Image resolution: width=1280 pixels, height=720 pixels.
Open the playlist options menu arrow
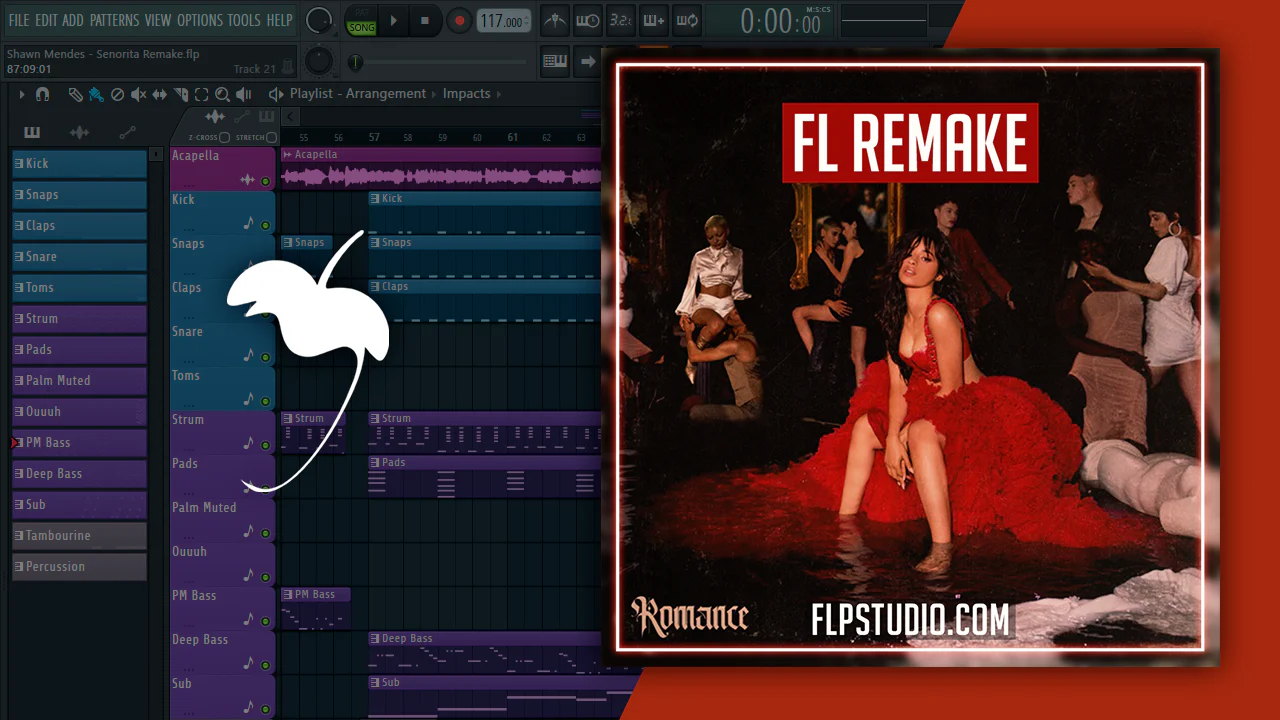coord(21,94)
